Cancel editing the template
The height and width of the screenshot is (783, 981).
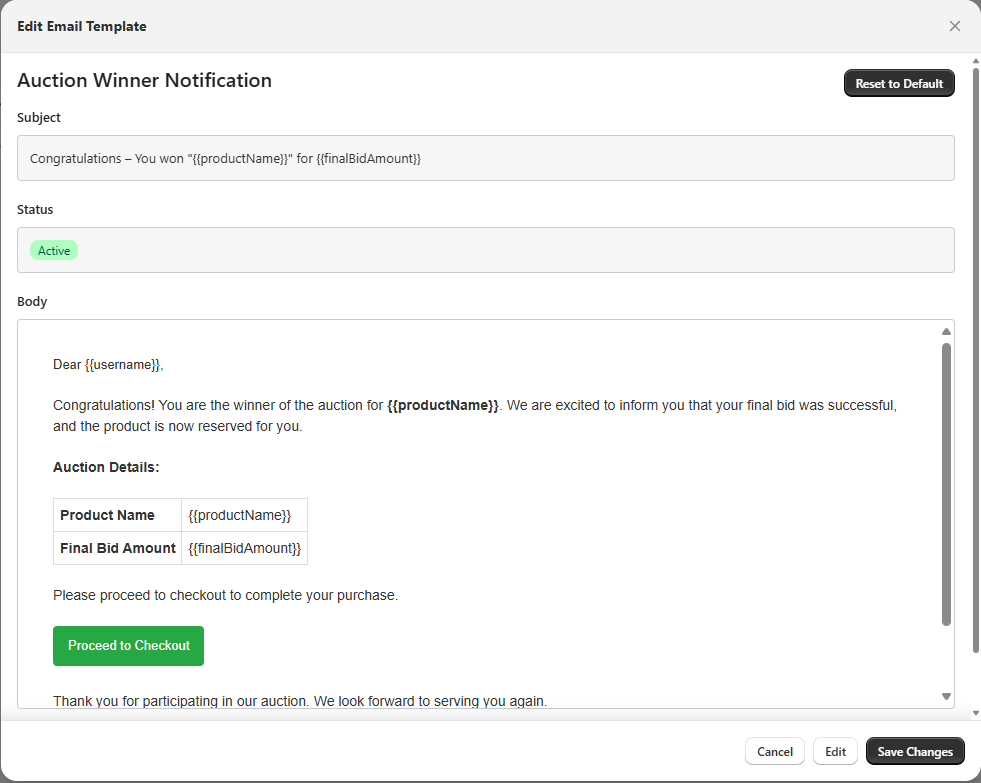click(x=774, y=752)
